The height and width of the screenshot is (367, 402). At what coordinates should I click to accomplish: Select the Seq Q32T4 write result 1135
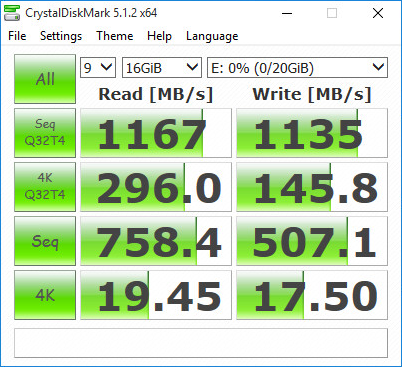point(312,133)
